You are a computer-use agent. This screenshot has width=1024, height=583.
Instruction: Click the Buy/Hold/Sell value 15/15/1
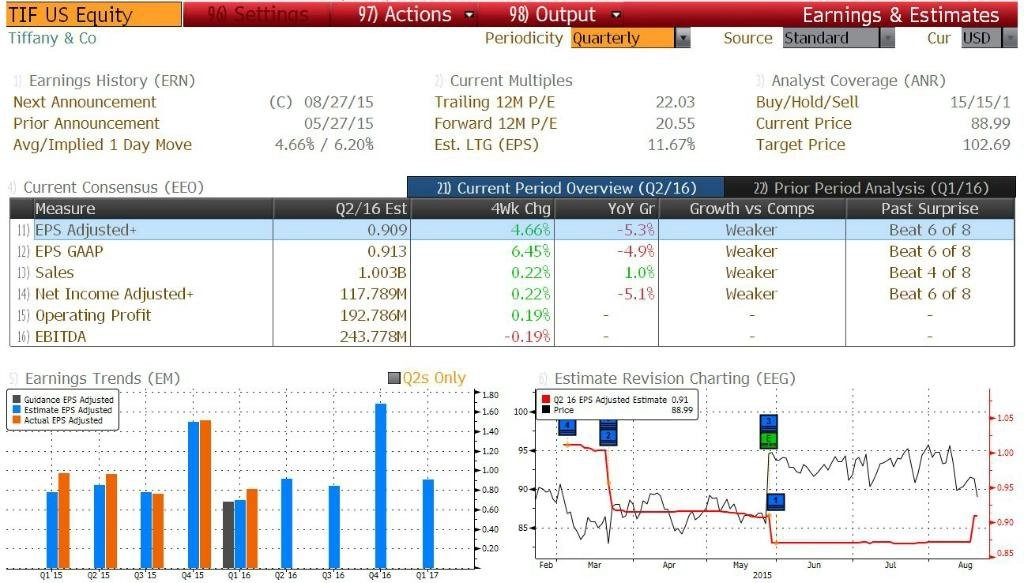point(980,102)
